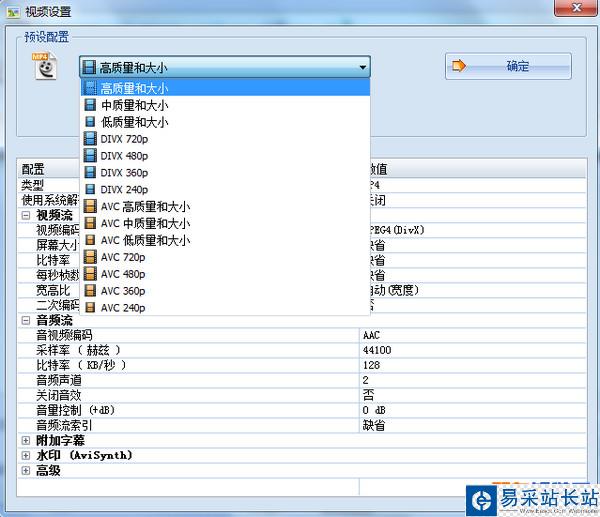Click the 音量控制 (+dB) row label
Image resolution: width=600 pixels, height=517 pixels.
click(x=75, y=410)
